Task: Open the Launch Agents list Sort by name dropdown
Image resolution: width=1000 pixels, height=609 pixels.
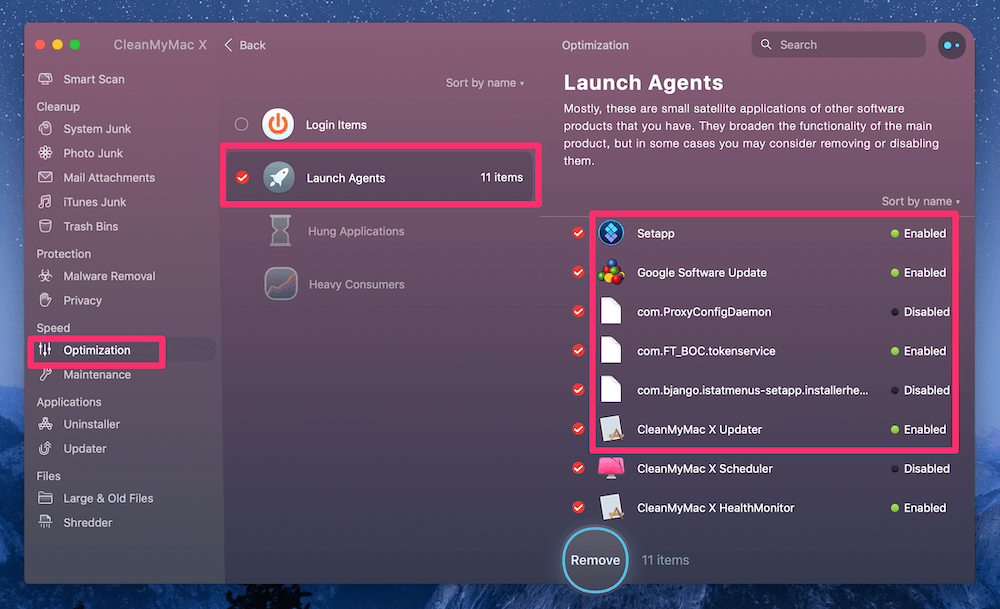Action: (x=920, y=201)
